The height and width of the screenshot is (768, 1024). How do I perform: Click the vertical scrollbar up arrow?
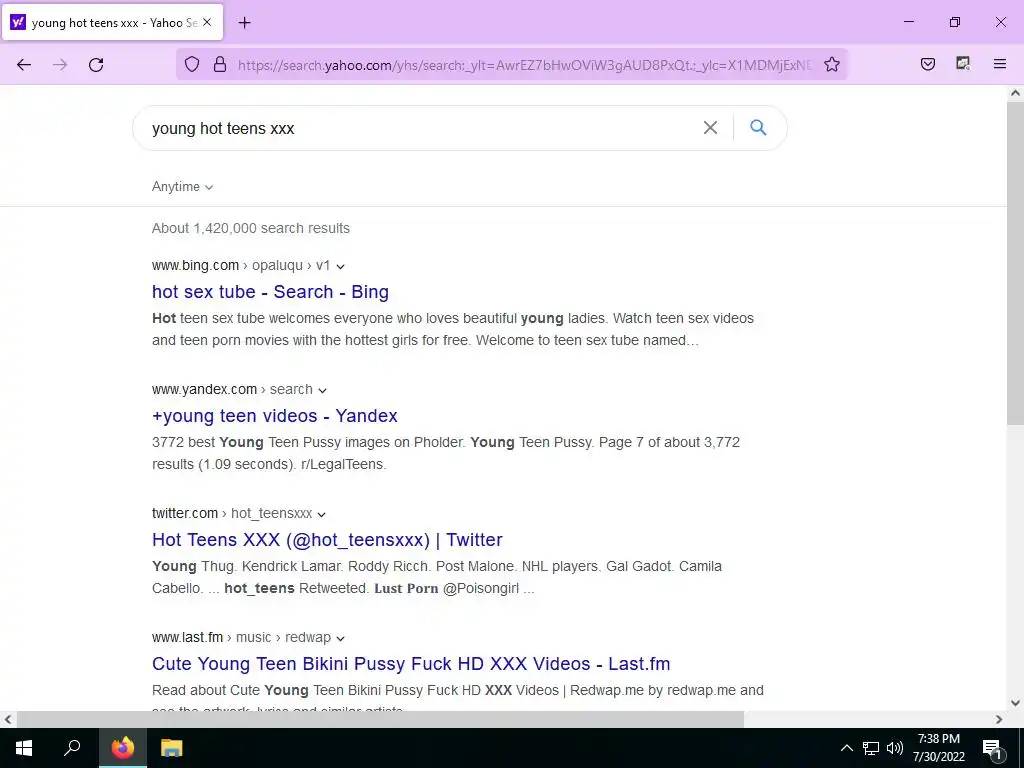tap(1015, 93)
